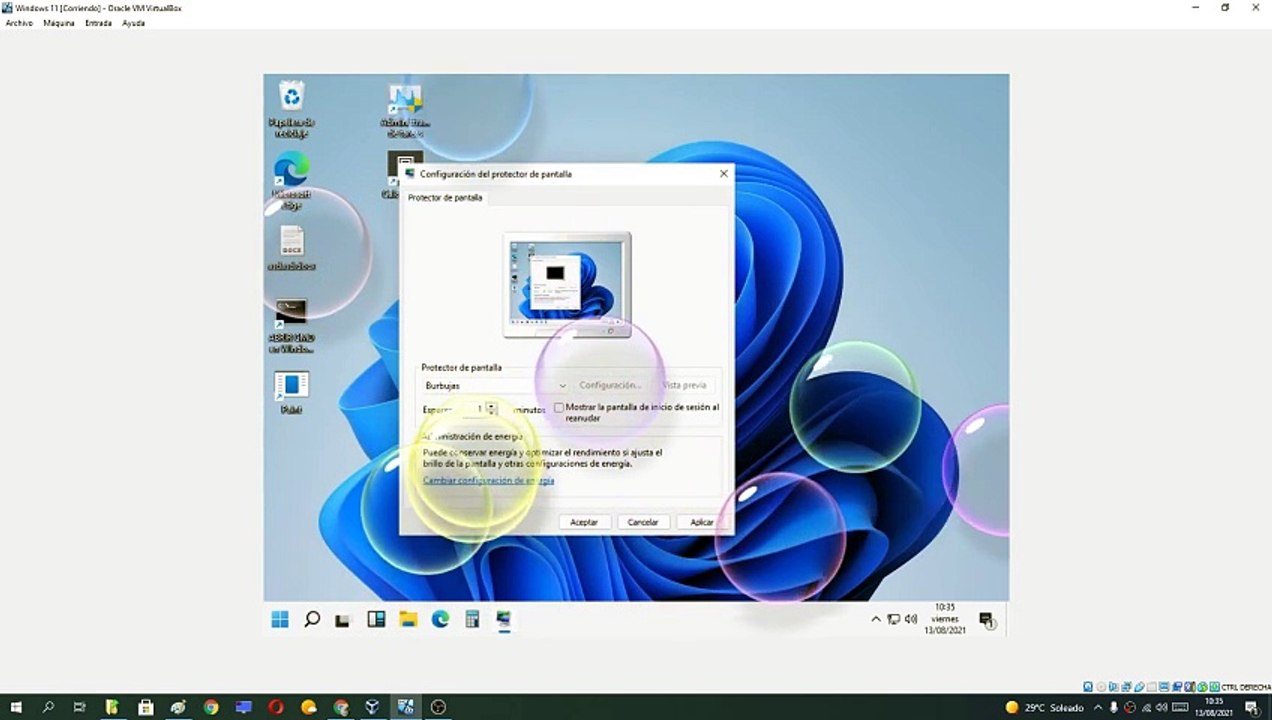Open OBS Studio in host taskbar
The height and width of the screenshot is (720, 1272).
[437, 707]
